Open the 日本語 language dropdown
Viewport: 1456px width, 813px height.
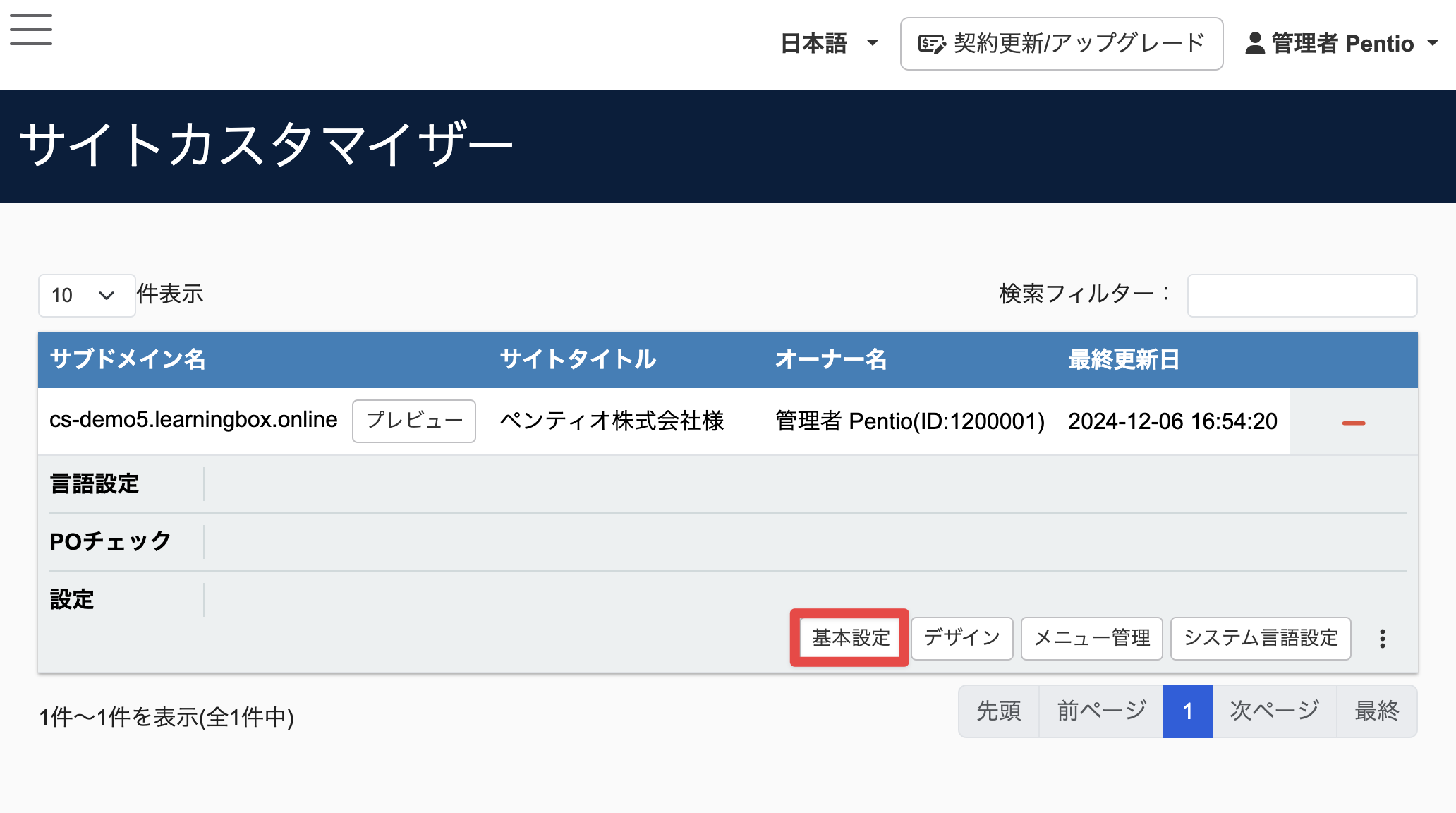click(830, 44)
